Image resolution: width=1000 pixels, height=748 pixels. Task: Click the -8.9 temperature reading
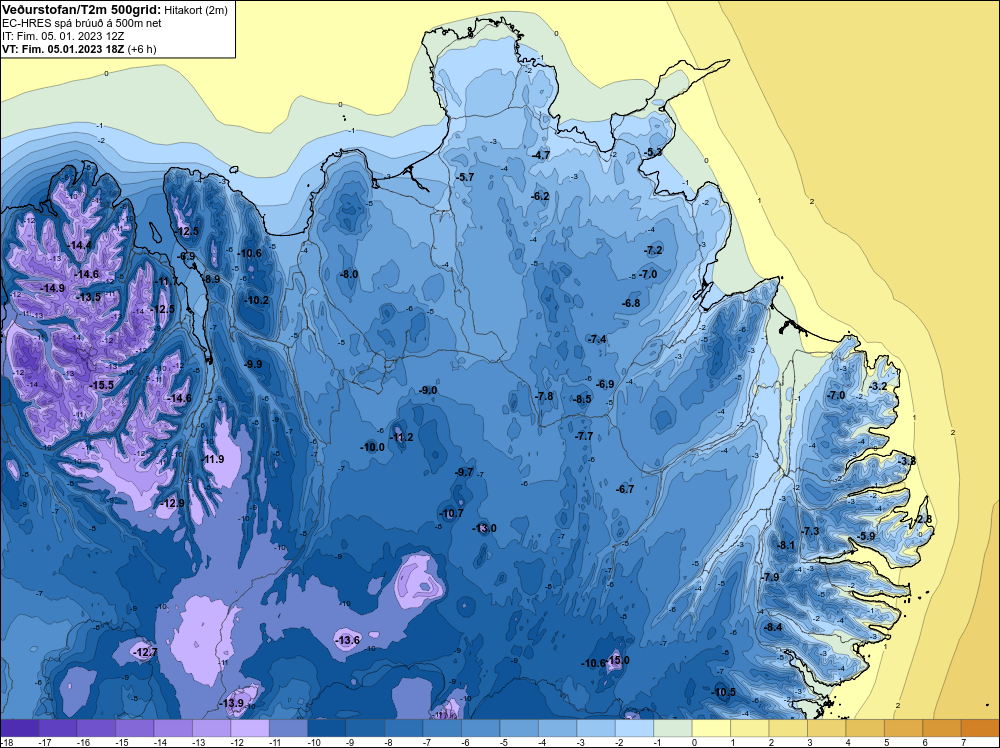coord(212,279)
